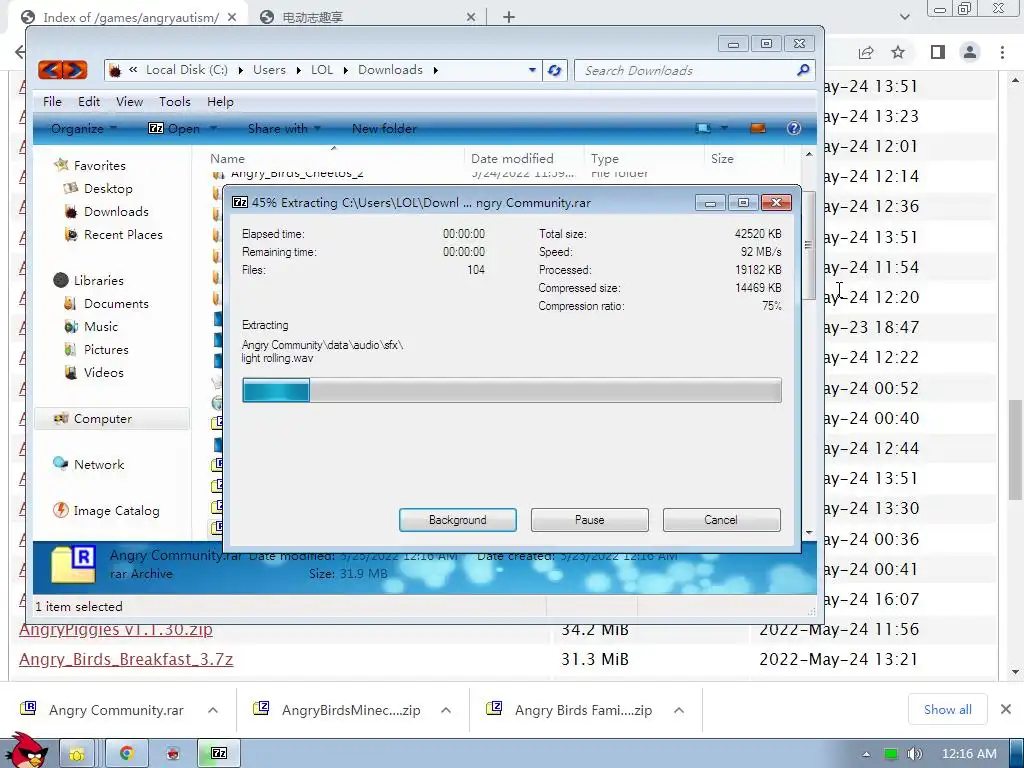The width and height of the screenshot is (1024, 768).
Task: Toggle the preview pane icon
Action: [x=758, y=128]
